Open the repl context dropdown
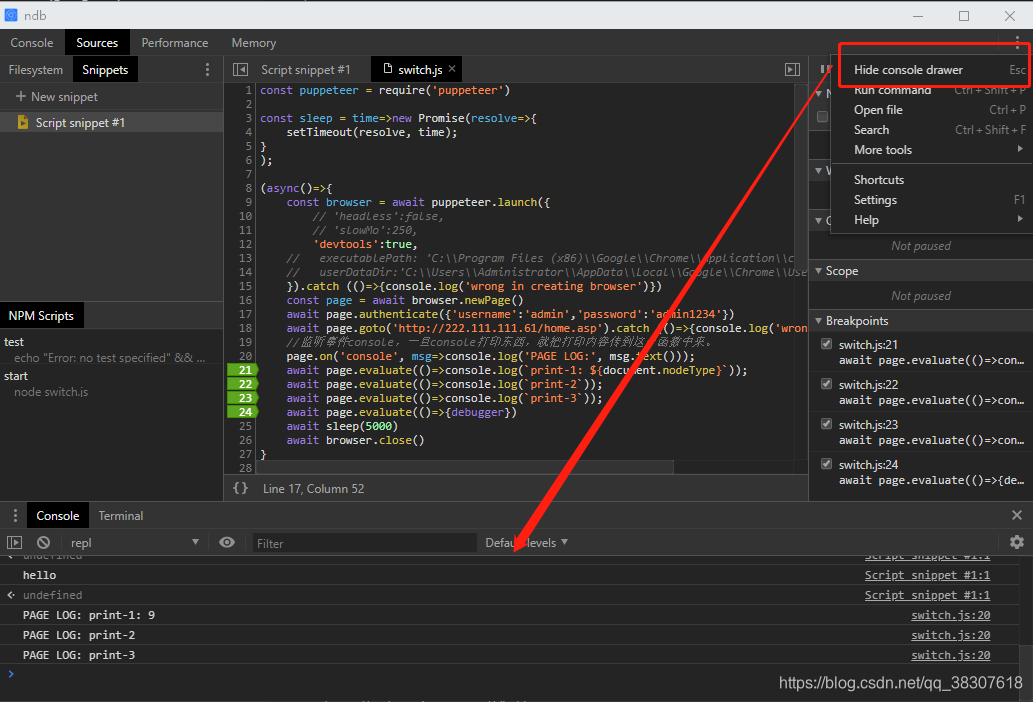Screen dimensions: 1033x702 134,543
